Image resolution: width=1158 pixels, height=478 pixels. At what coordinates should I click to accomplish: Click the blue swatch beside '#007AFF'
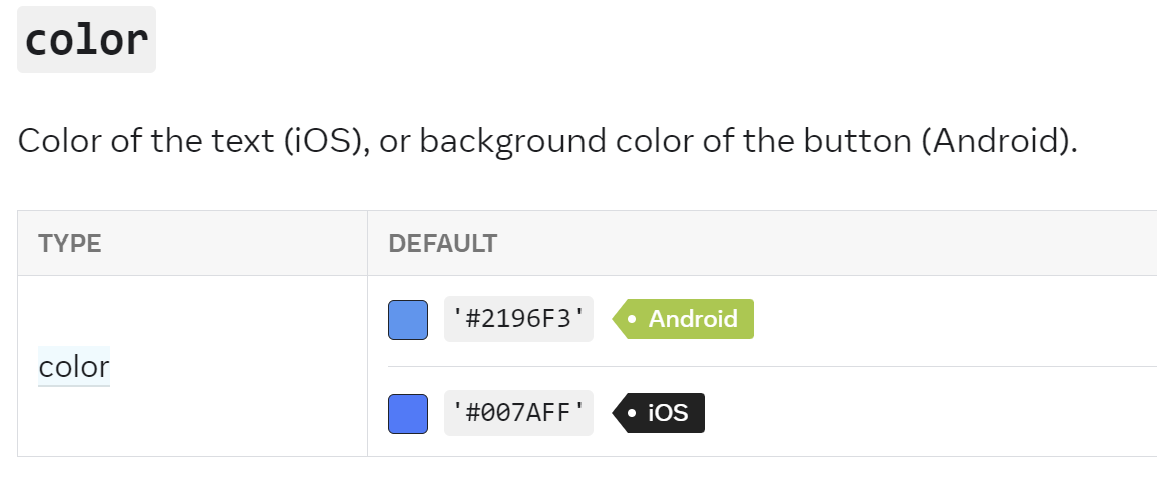click(408, 414)
